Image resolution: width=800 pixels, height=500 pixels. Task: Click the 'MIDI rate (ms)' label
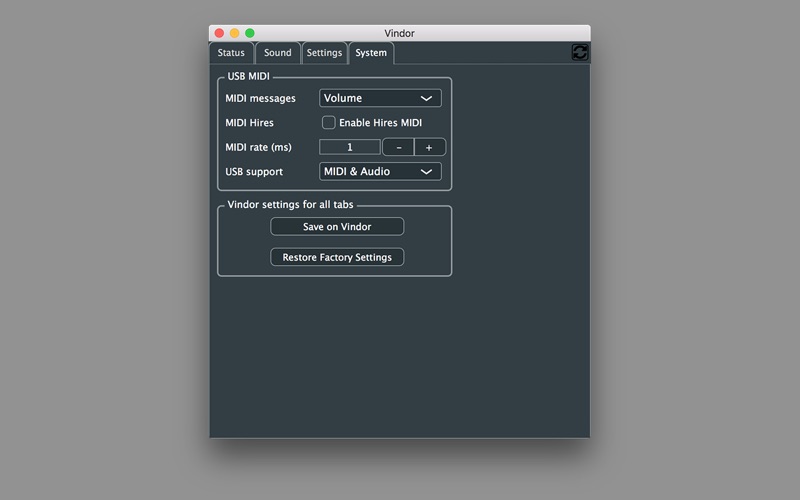click(x=258, y=147)
